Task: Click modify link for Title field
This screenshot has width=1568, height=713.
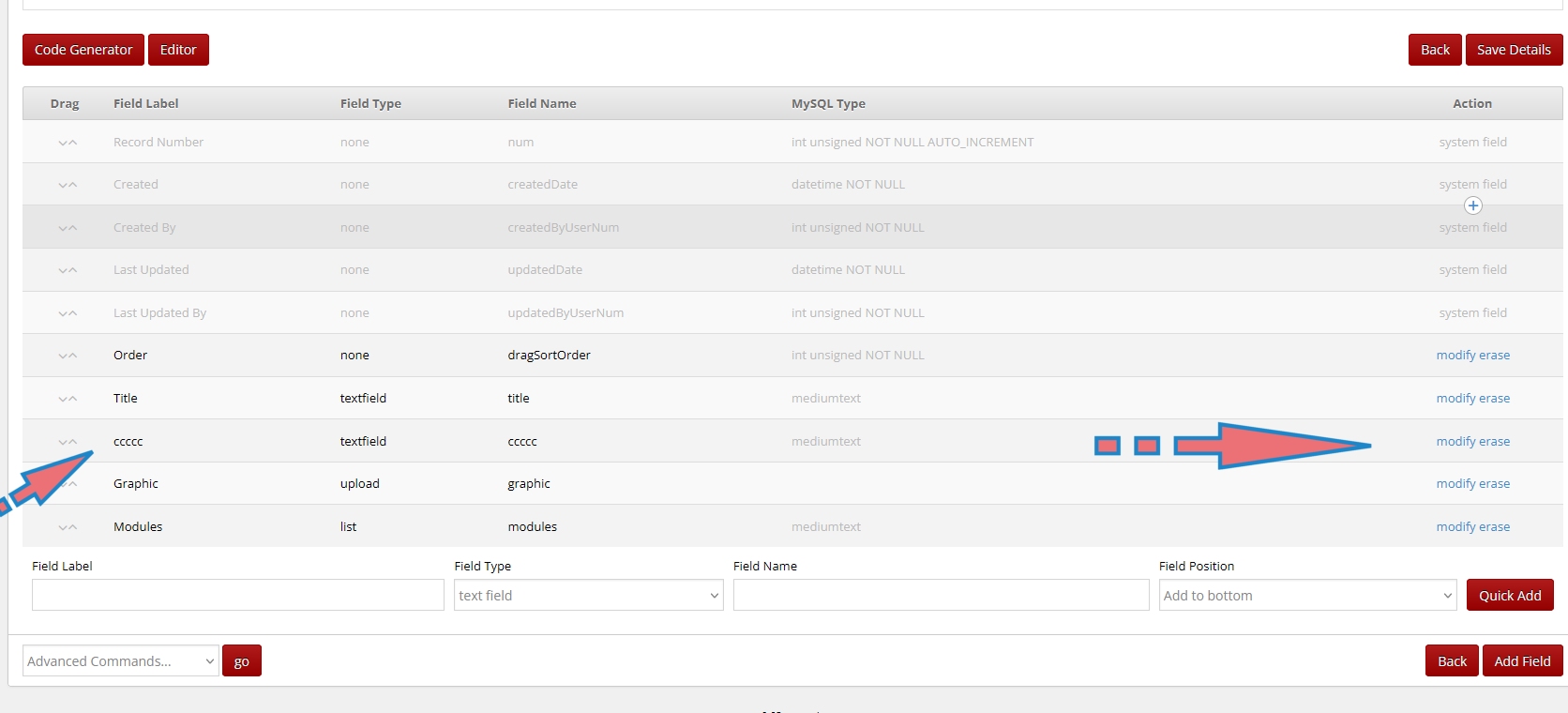Action: tap(1455, 399)
